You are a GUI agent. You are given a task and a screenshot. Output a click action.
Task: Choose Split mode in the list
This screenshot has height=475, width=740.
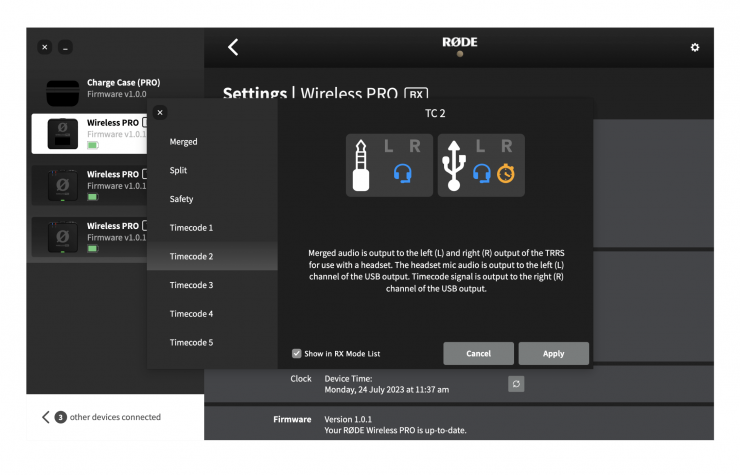(x=178, y=171)
